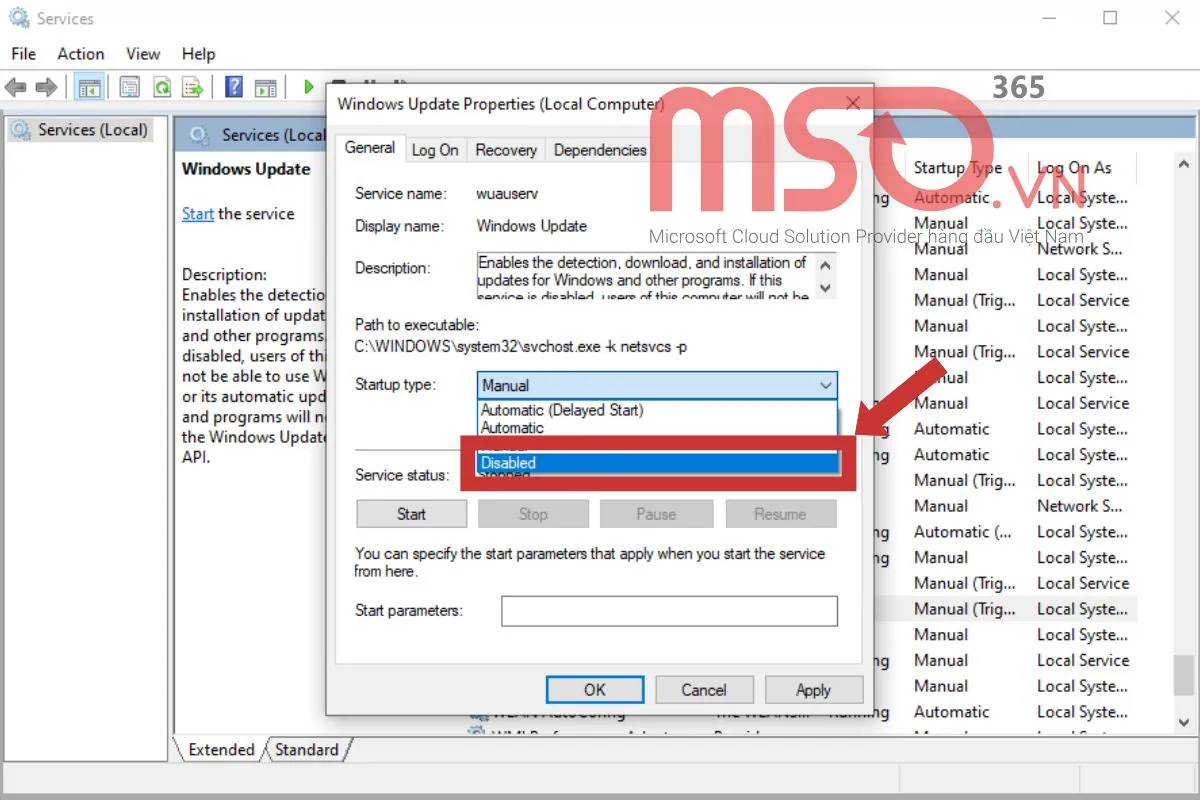The image size is (1200, 800).
Task: Expand the Startup type combo box
Action: pos(656,385)
